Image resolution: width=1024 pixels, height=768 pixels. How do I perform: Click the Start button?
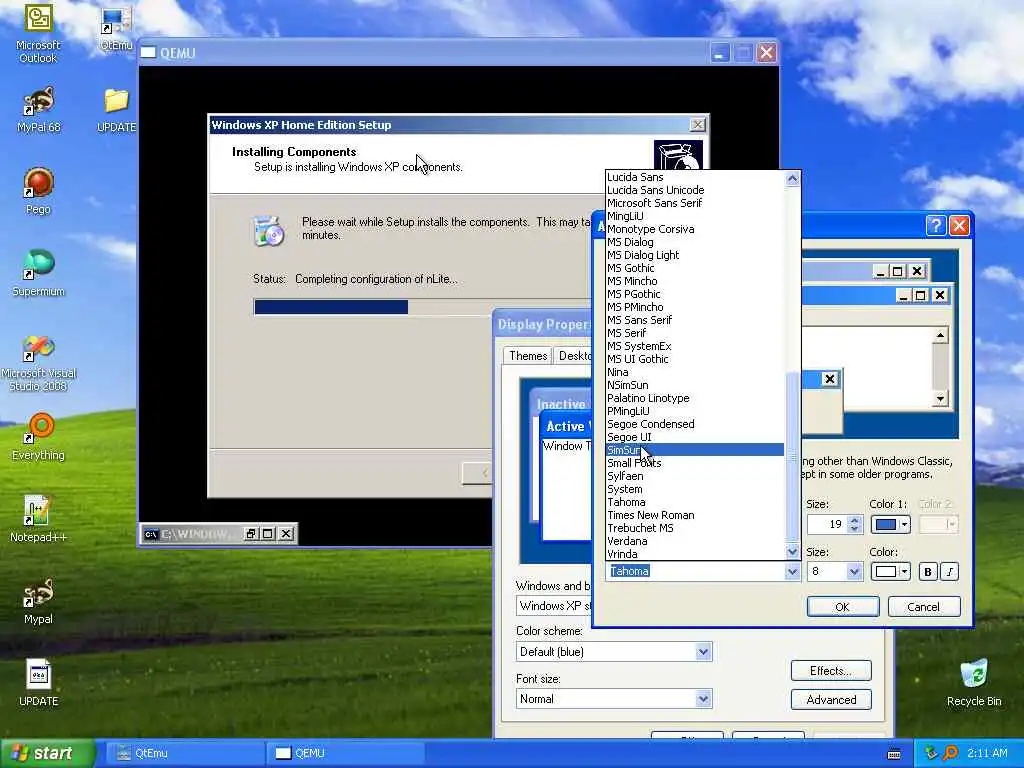[x=47, y=754]
